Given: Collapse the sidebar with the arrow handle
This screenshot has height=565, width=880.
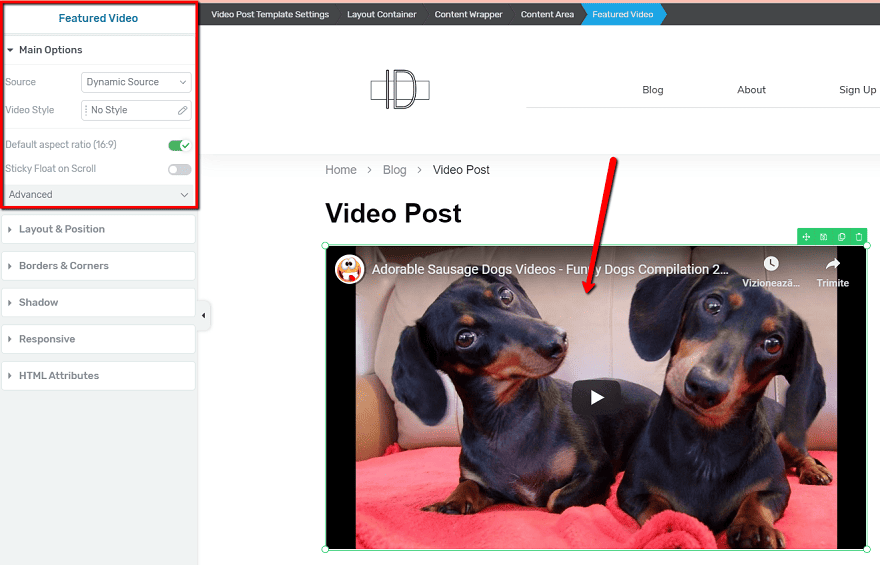Looking at the screenshot, I should tap(204, 316).
